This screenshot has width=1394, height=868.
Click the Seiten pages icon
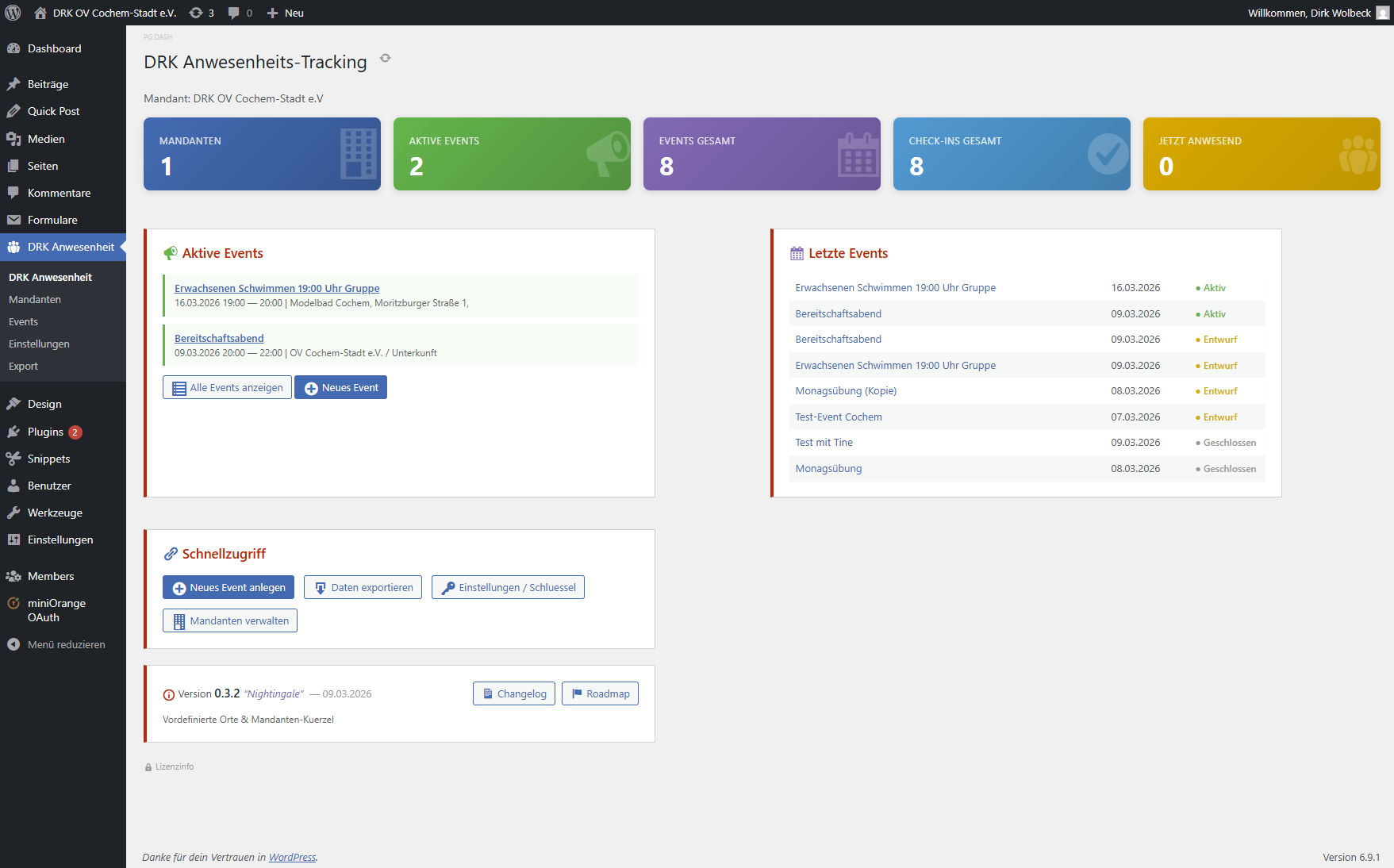click(13, 166)
